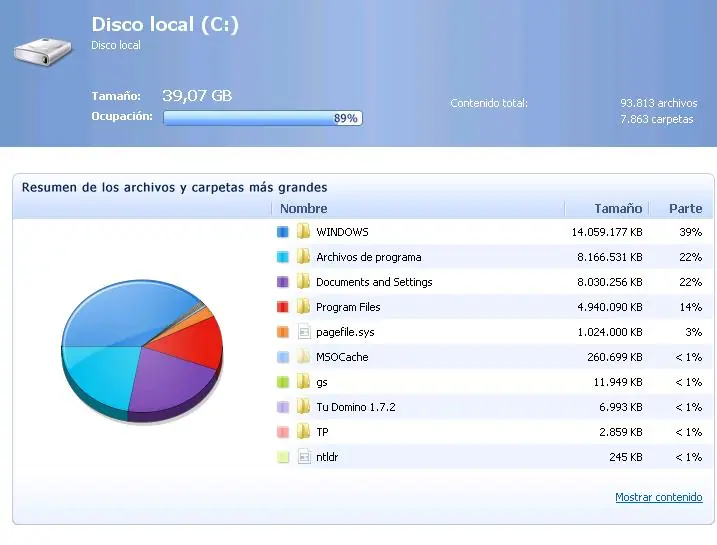Click the cyan swatch for Archivos de programa
This screenshot has height=545, width=717.
(x=283, y=257)
